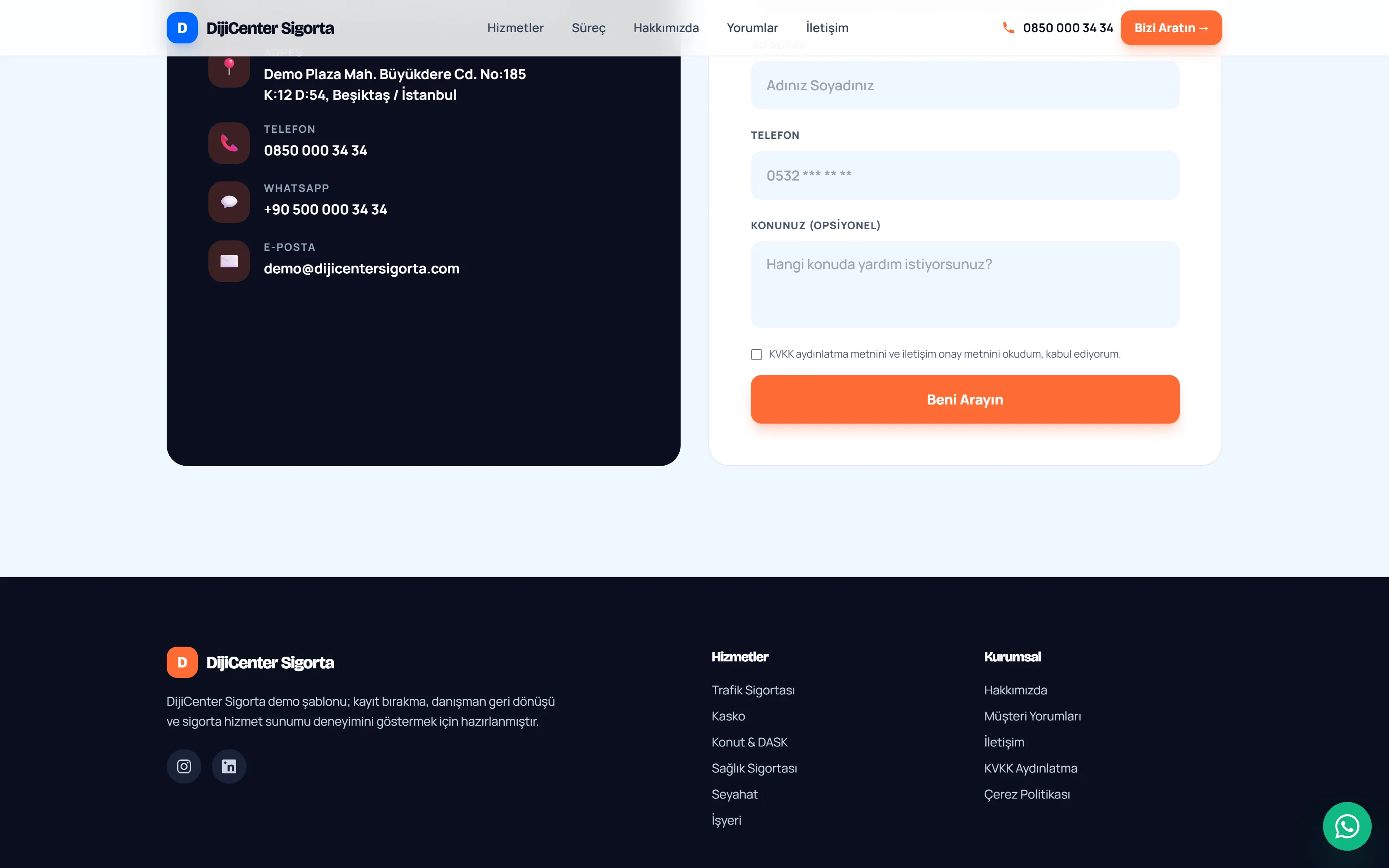Open the Seyahat footer link
Viewport: 1389px width, 868px height.
point(735,795)
